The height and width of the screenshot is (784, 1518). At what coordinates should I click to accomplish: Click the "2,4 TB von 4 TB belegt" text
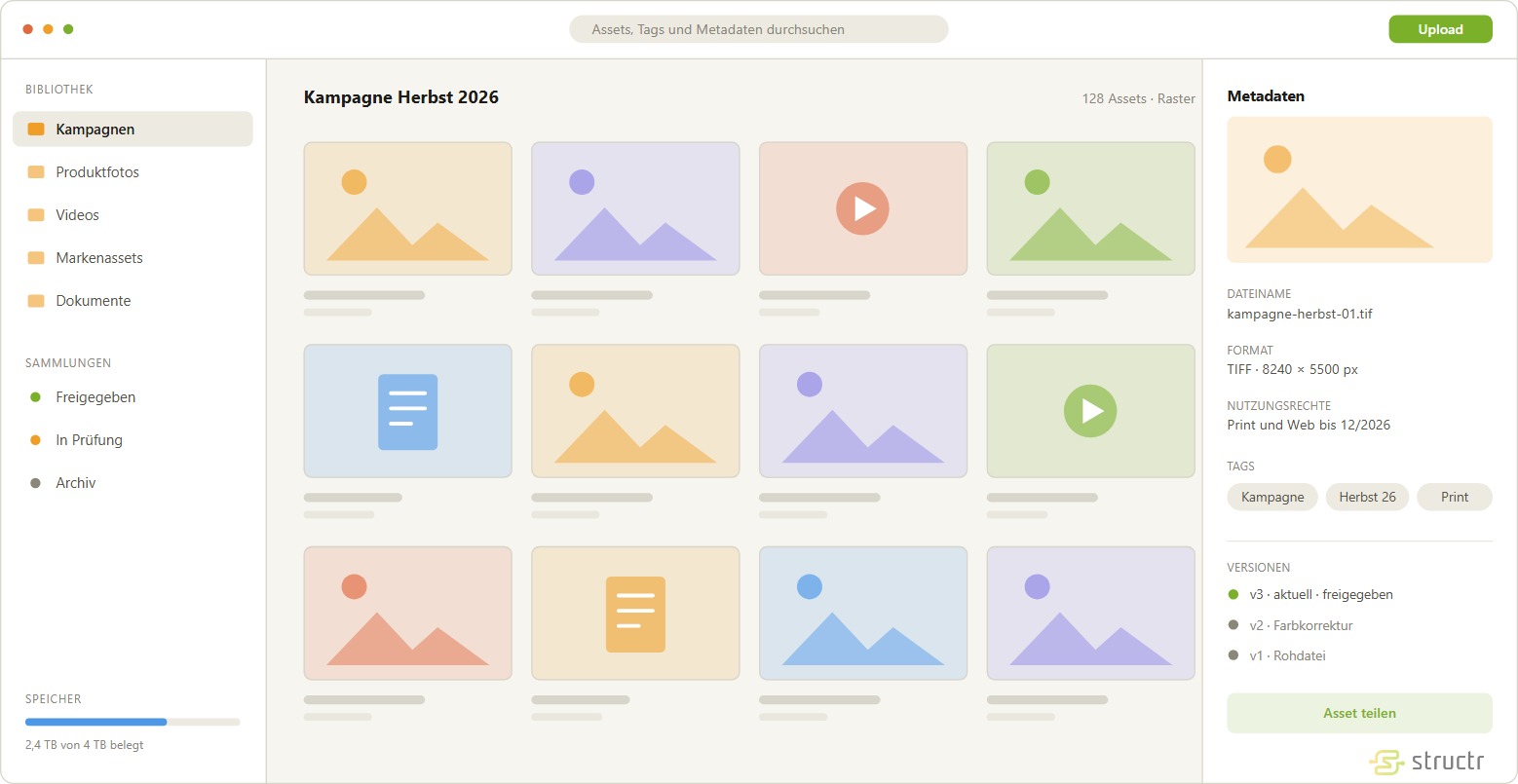click(85, 745)
